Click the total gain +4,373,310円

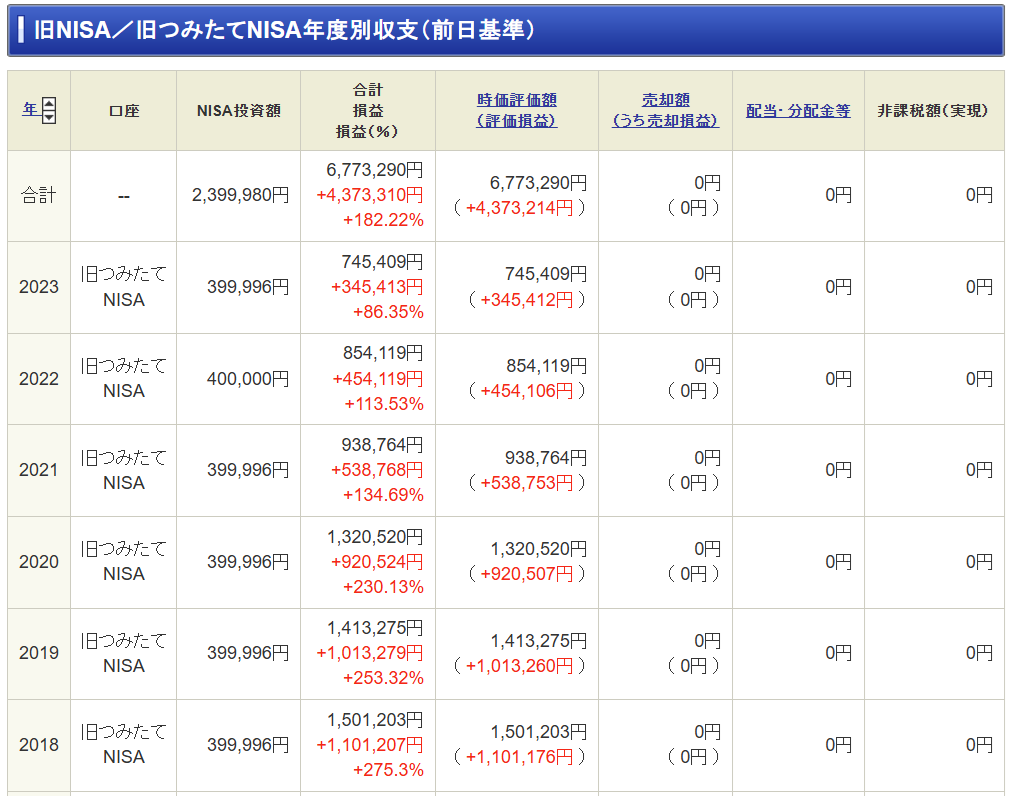click(x=369, y=195)
